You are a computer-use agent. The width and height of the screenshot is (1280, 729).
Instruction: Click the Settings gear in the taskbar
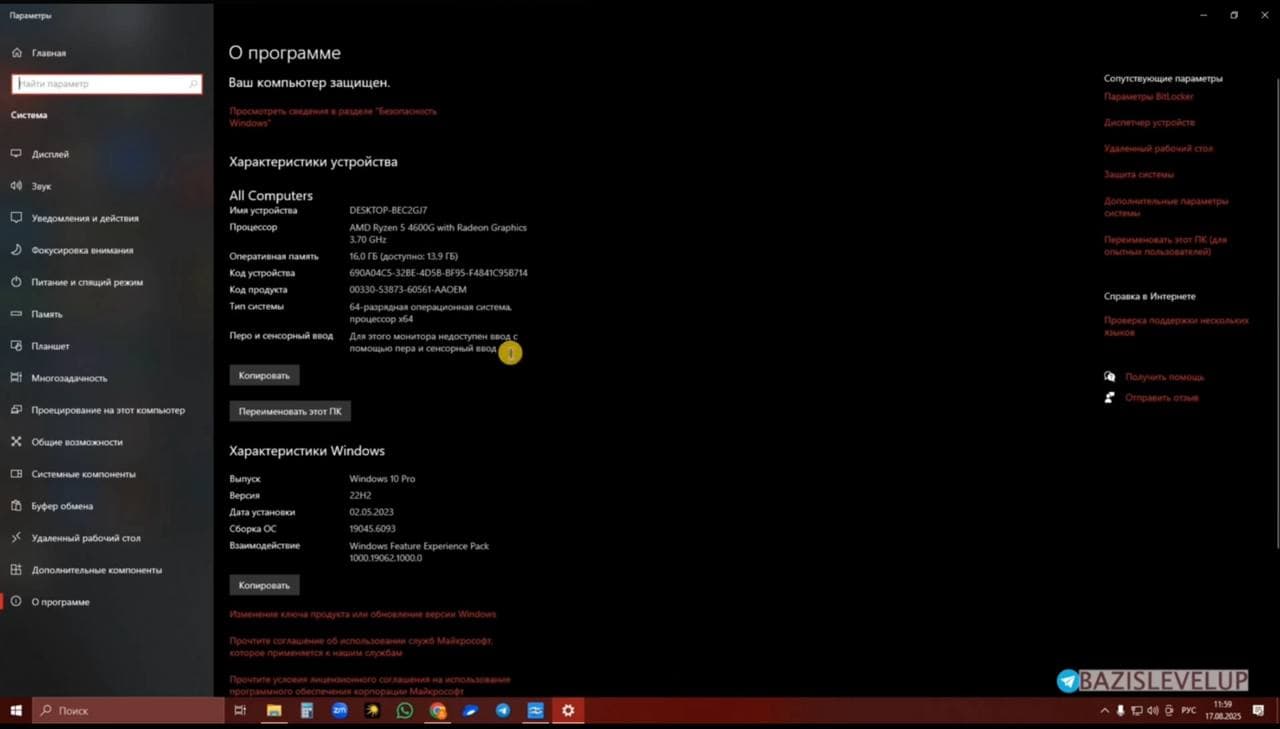(x=568, y=710)
